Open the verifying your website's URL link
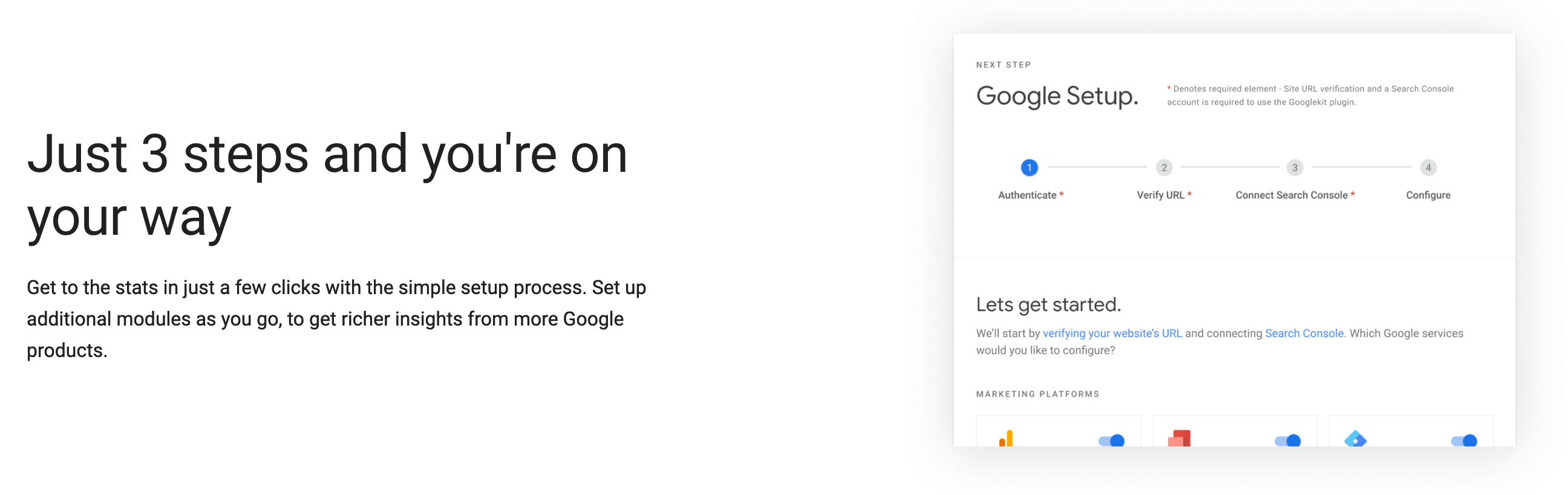 coord(1112,333)
